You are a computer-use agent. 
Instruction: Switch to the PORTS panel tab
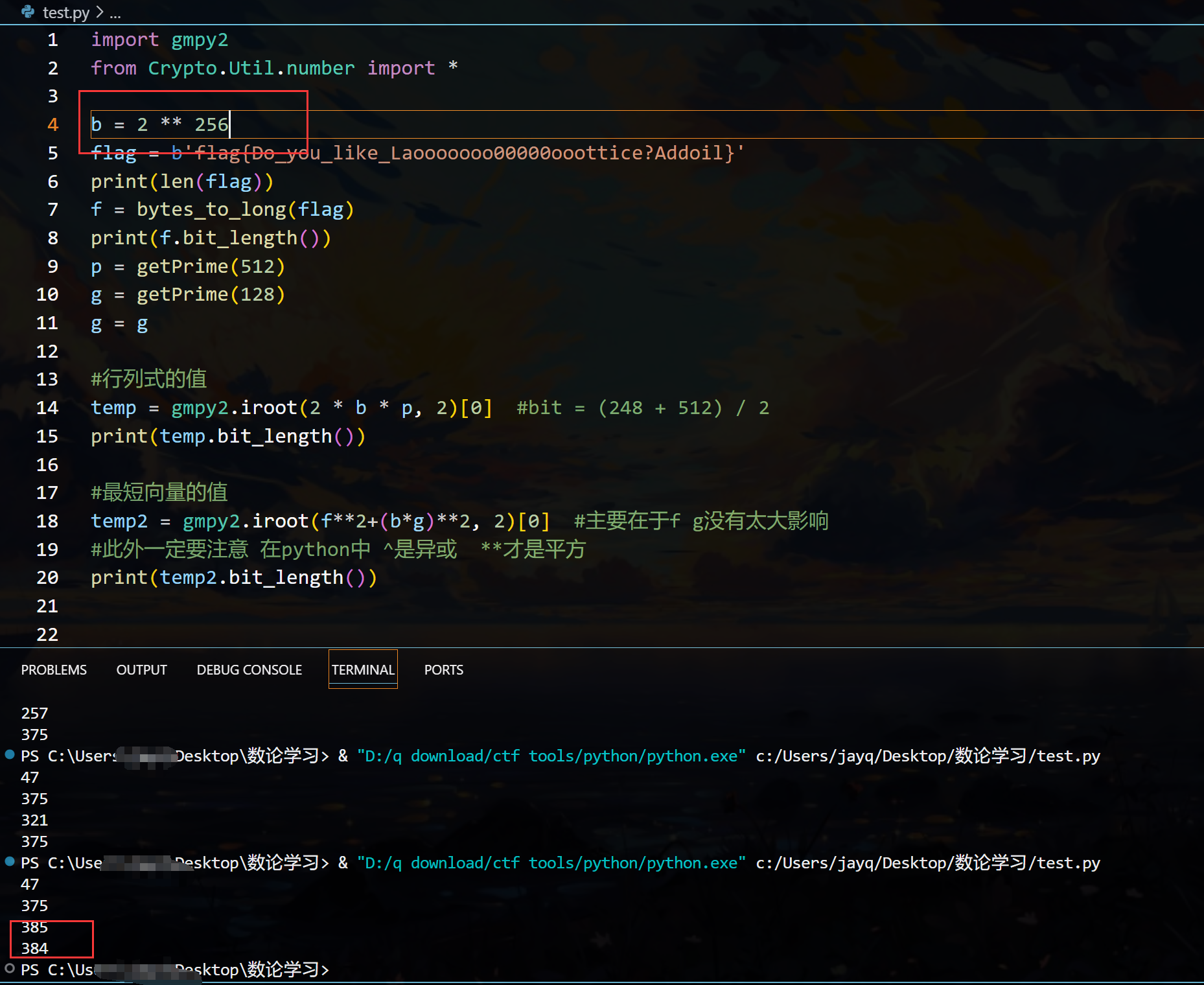(444, 669)
